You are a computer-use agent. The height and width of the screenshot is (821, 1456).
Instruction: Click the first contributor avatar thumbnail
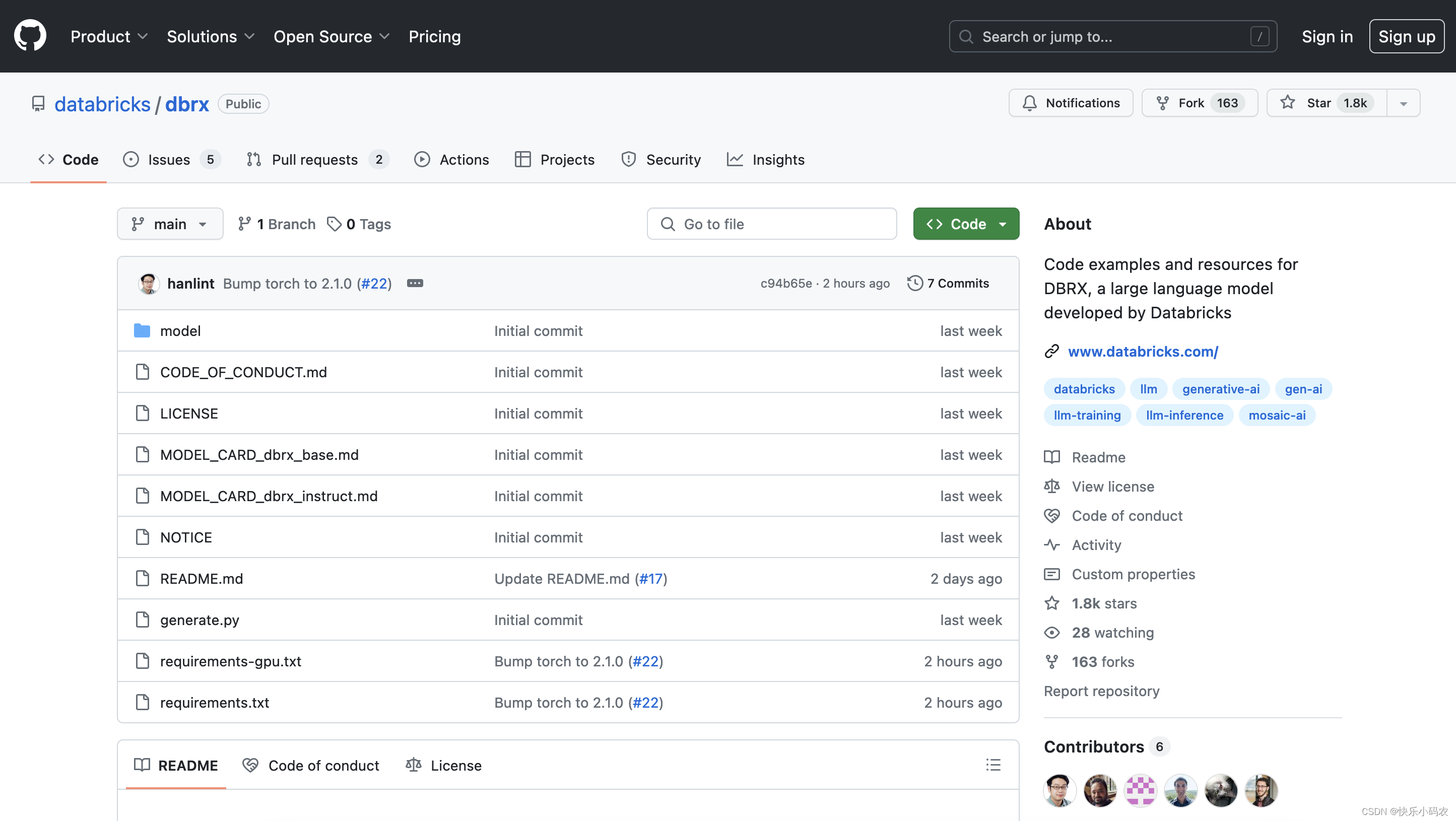[1059, 790]
